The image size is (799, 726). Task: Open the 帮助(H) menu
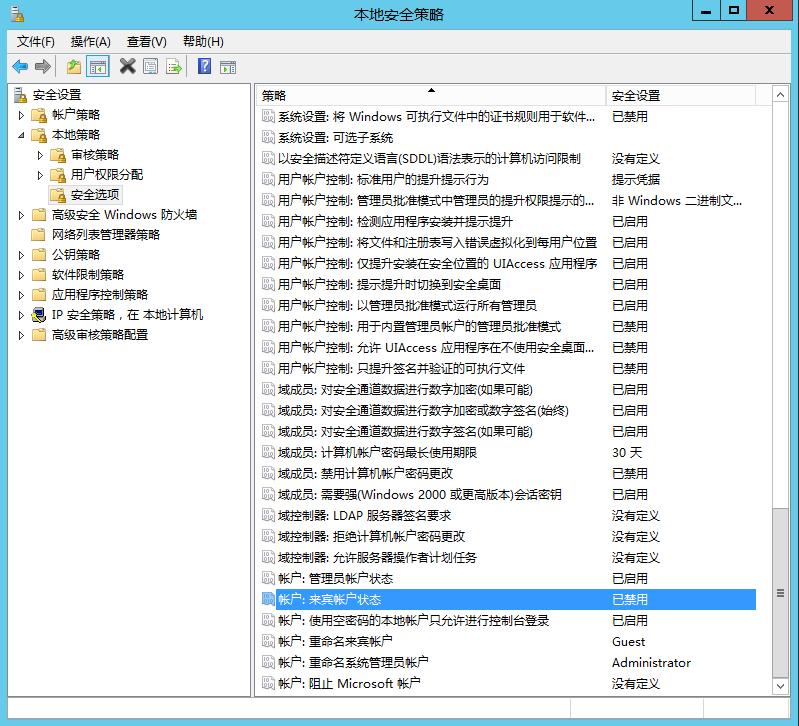point(203,42)
